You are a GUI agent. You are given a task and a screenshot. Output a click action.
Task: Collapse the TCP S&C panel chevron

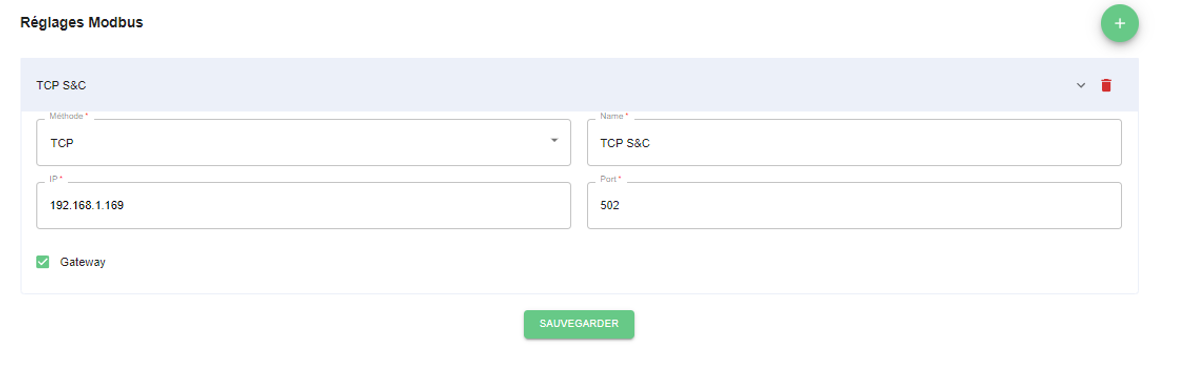point(1081,85)
